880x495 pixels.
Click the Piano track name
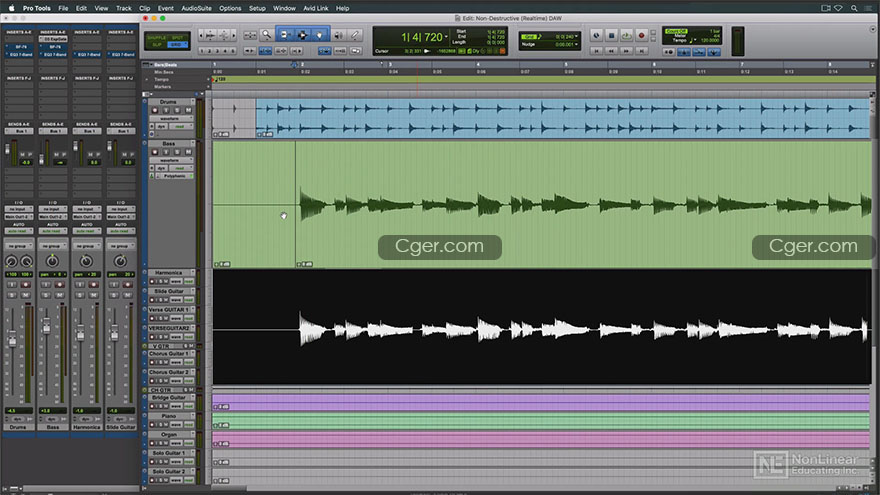point(169,416)
